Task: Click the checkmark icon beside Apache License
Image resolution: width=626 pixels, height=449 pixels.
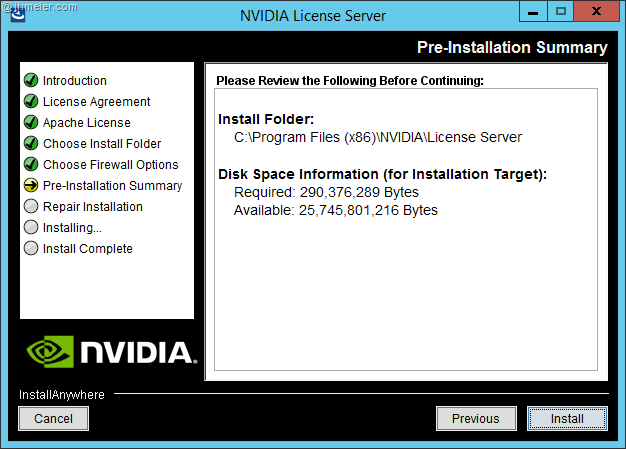Action: pos(31,123)
